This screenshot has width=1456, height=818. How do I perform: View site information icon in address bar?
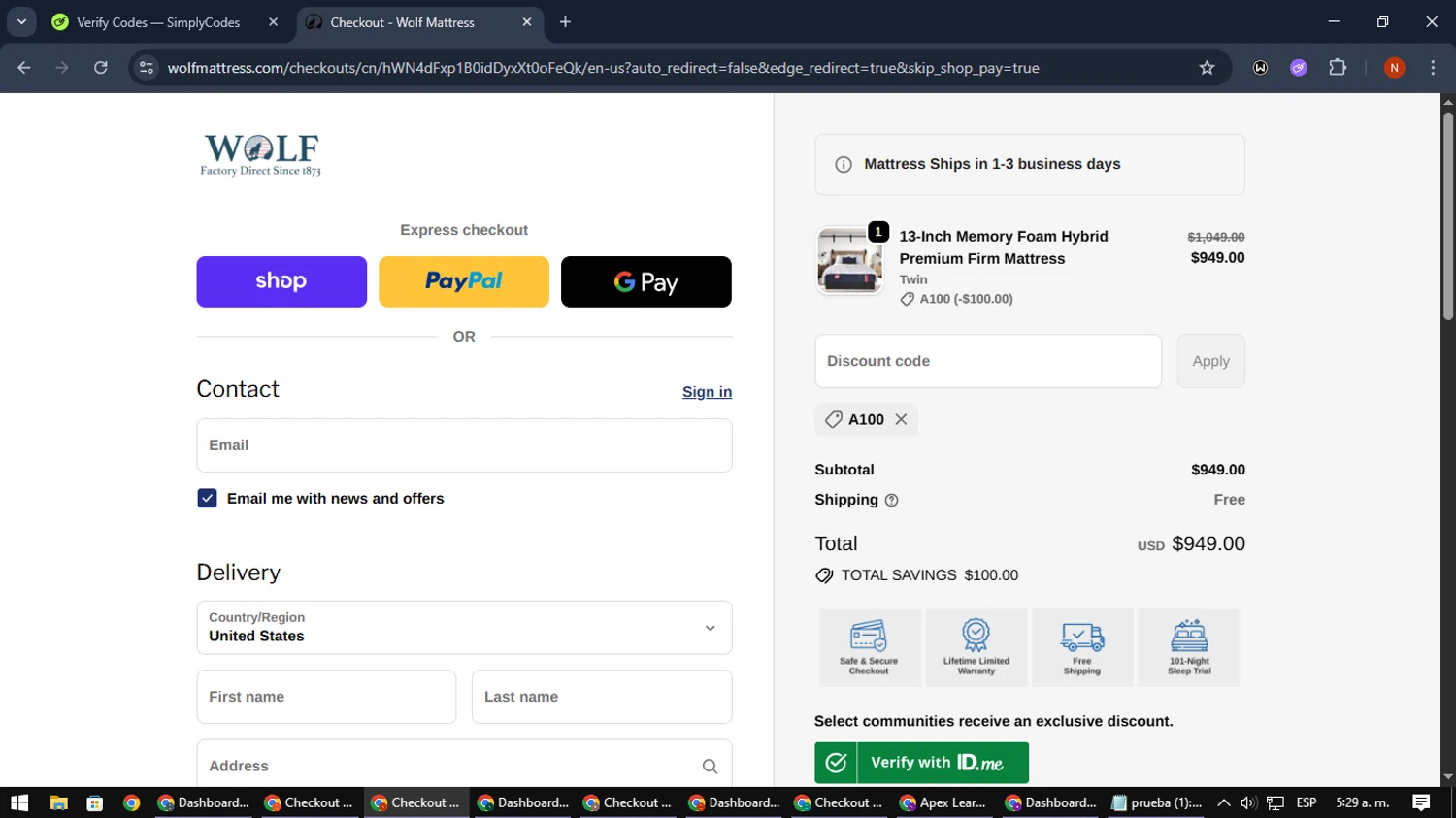coord(147,68)
